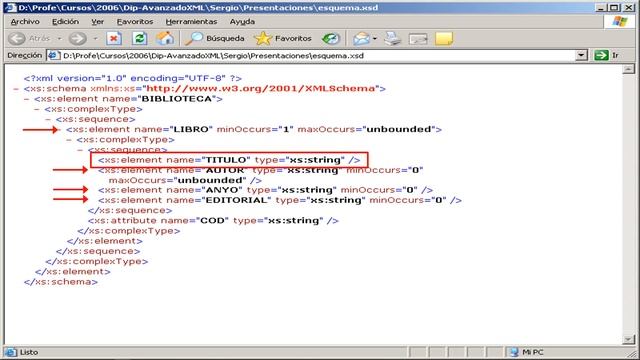Click the scrollbar down arrow
Viewport: 640px width, 360px height.
pos(629,339)
